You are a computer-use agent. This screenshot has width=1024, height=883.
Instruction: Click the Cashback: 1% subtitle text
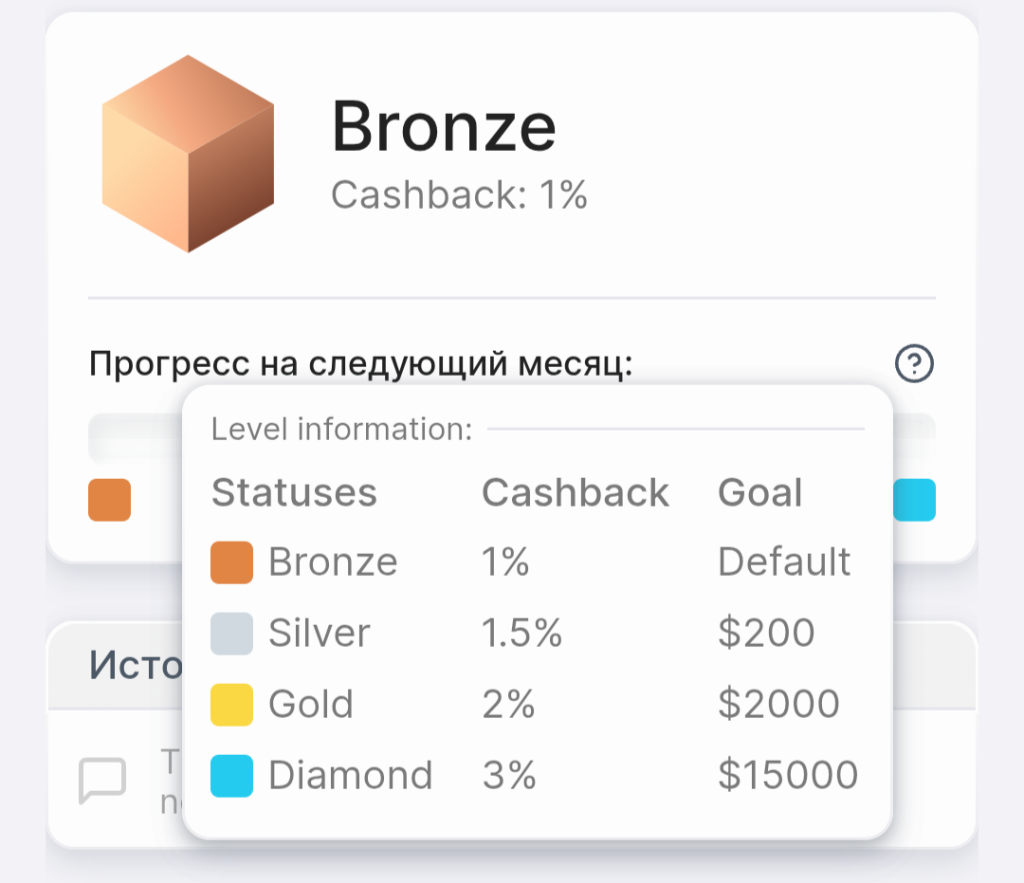click(459, 195)
